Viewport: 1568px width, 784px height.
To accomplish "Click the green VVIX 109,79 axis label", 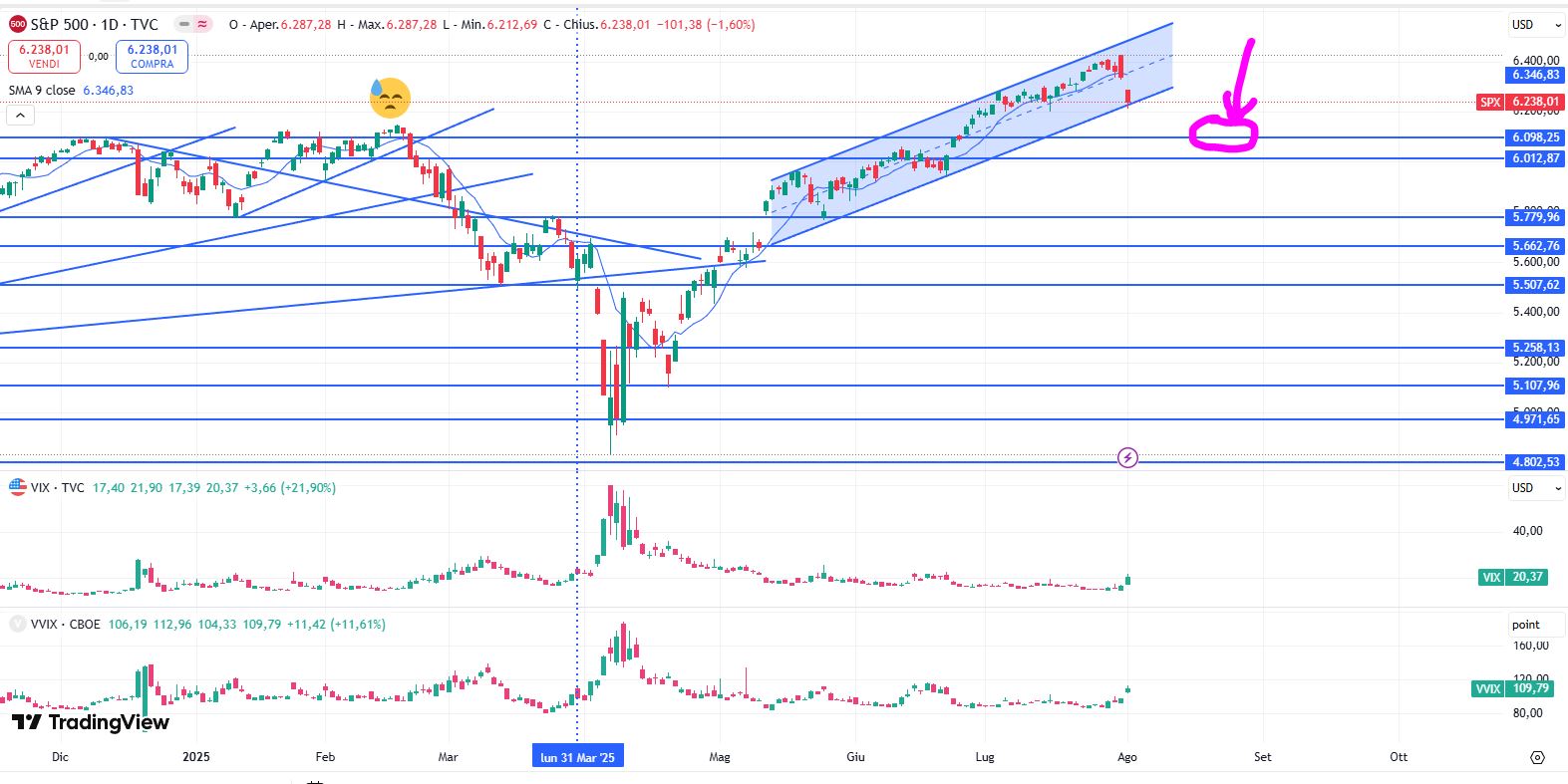I will point(1511,688).
